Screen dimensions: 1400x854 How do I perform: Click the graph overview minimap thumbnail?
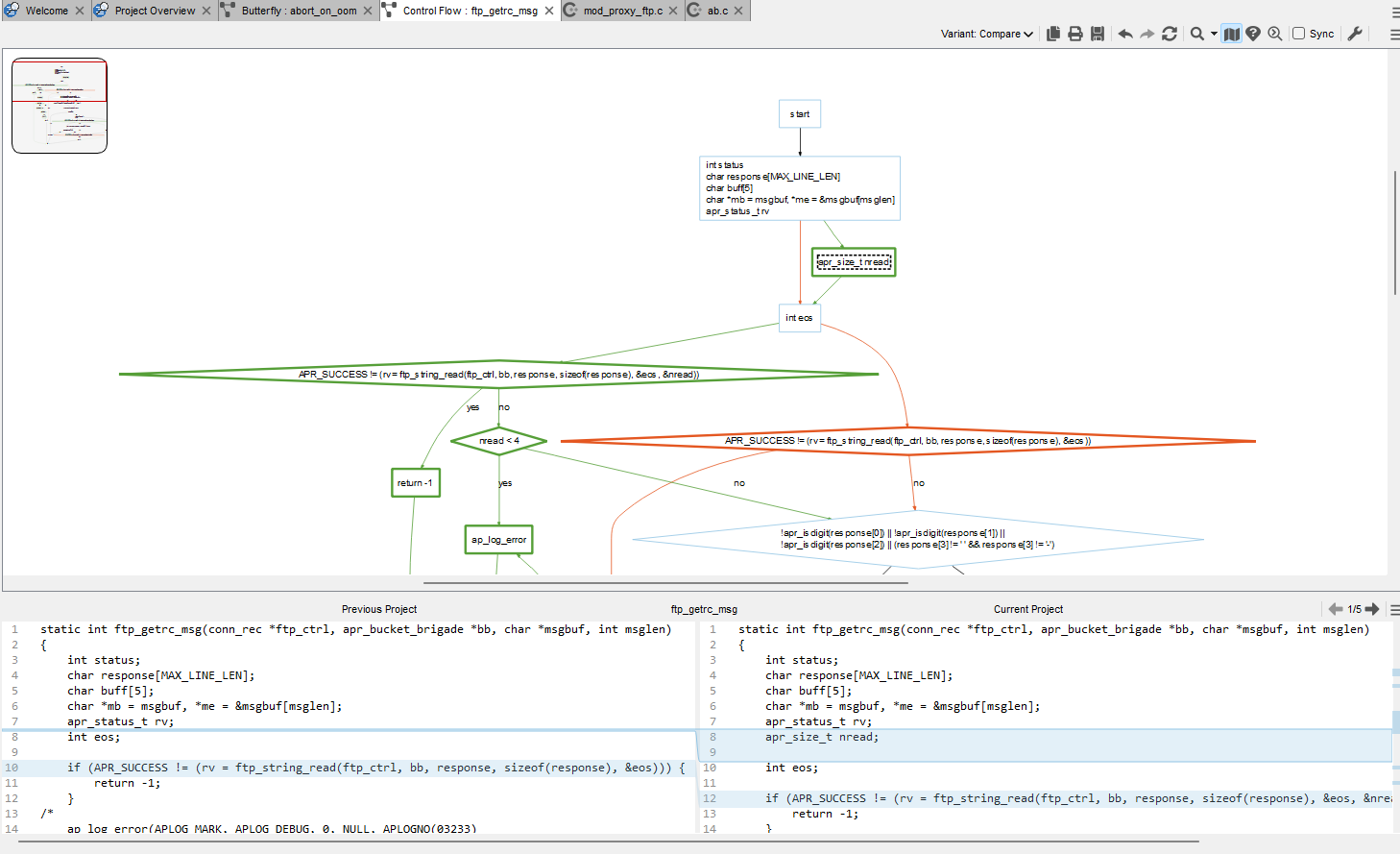[60, 106]
